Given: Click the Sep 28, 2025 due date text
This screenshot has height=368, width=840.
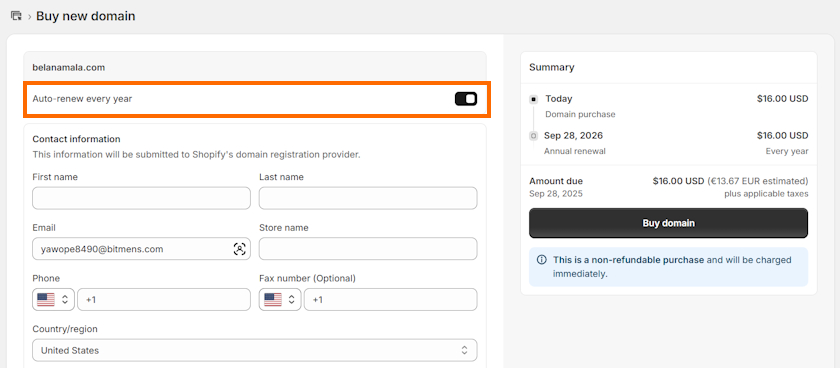Looking at the screenshot, I should coord(556,193).
